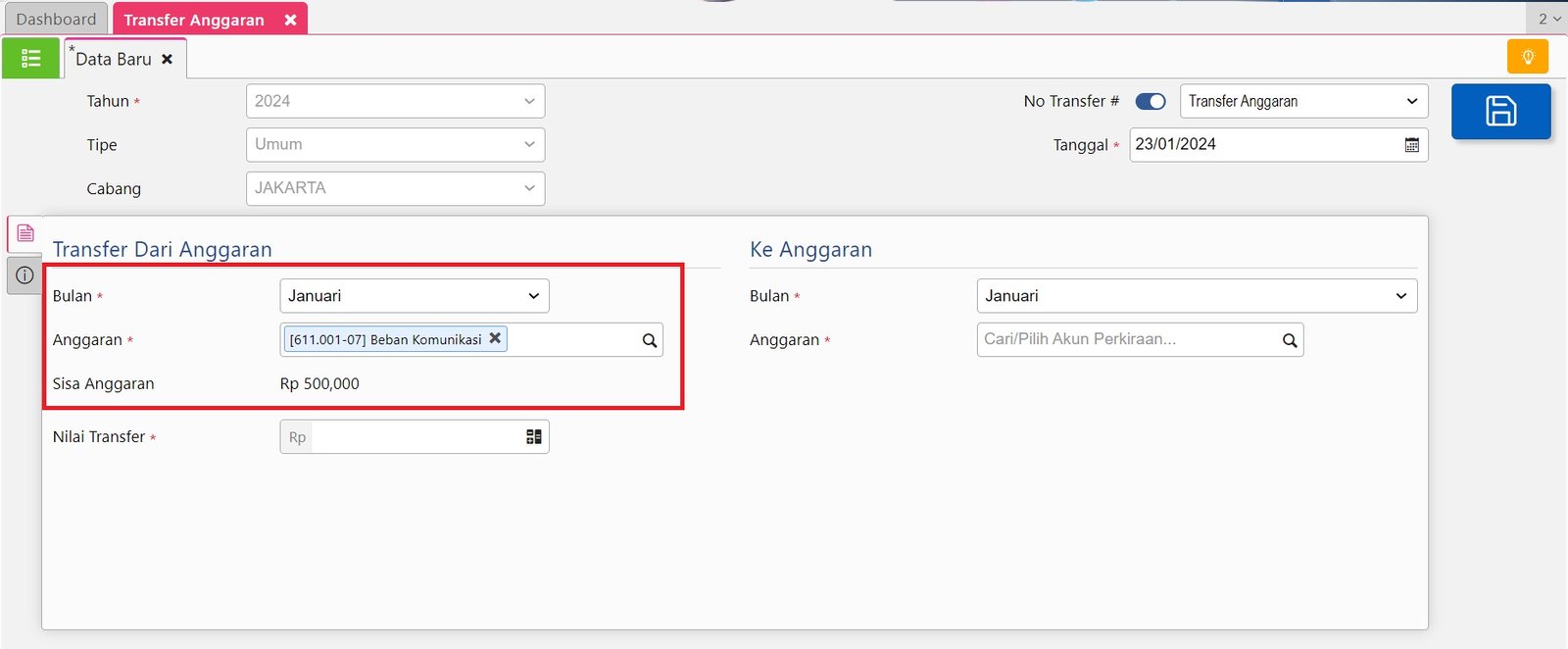Click the search icon in Ke Anggaran field

point(1290,340)
